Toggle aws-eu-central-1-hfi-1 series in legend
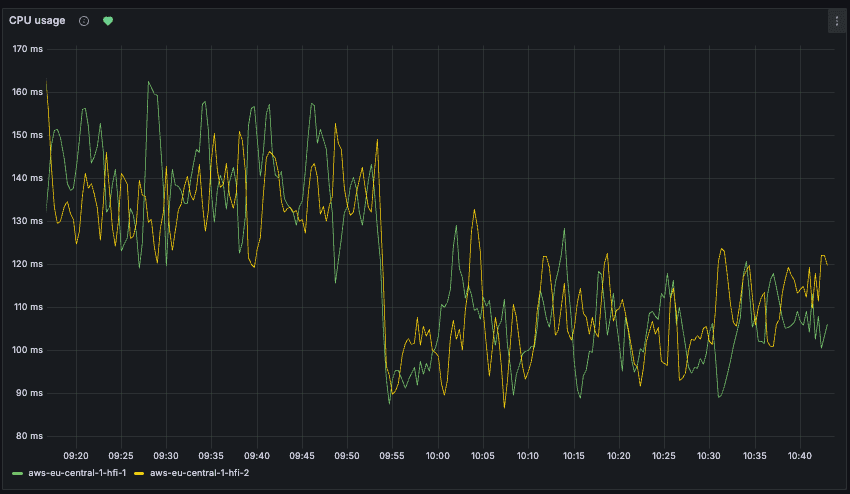The image size is (850, 494). (x=77, y=473)
